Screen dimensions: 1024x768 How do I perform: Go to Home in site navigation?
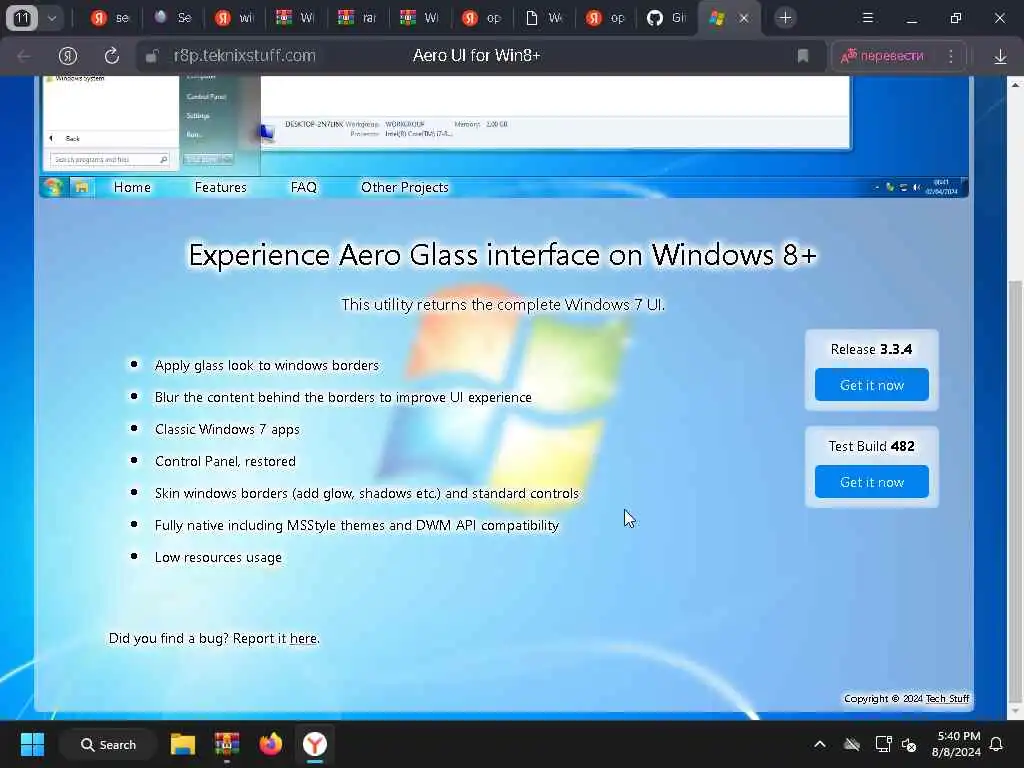coord(132,187)
